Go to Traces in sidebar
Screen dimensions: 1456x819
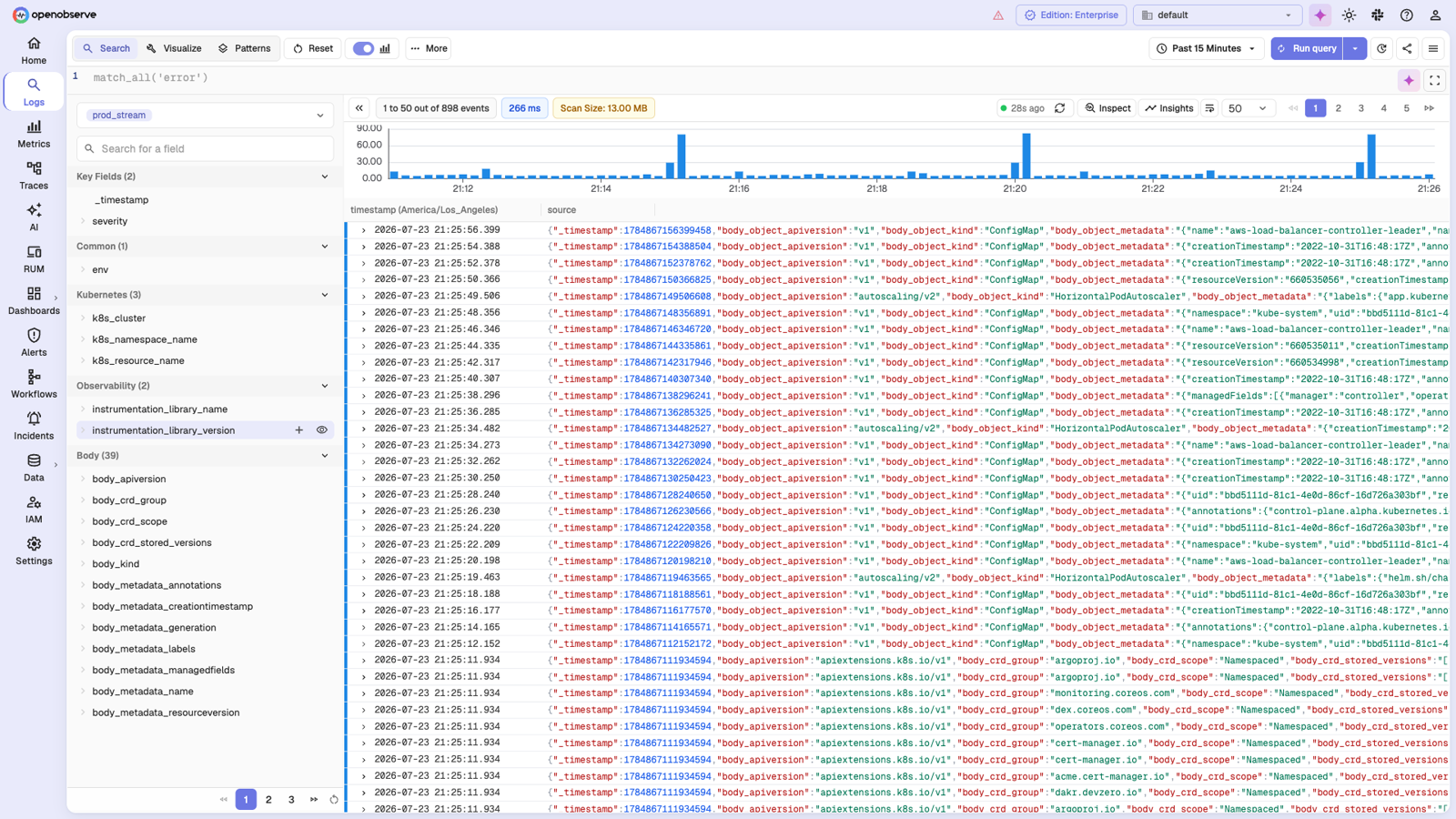pos(34,176)
